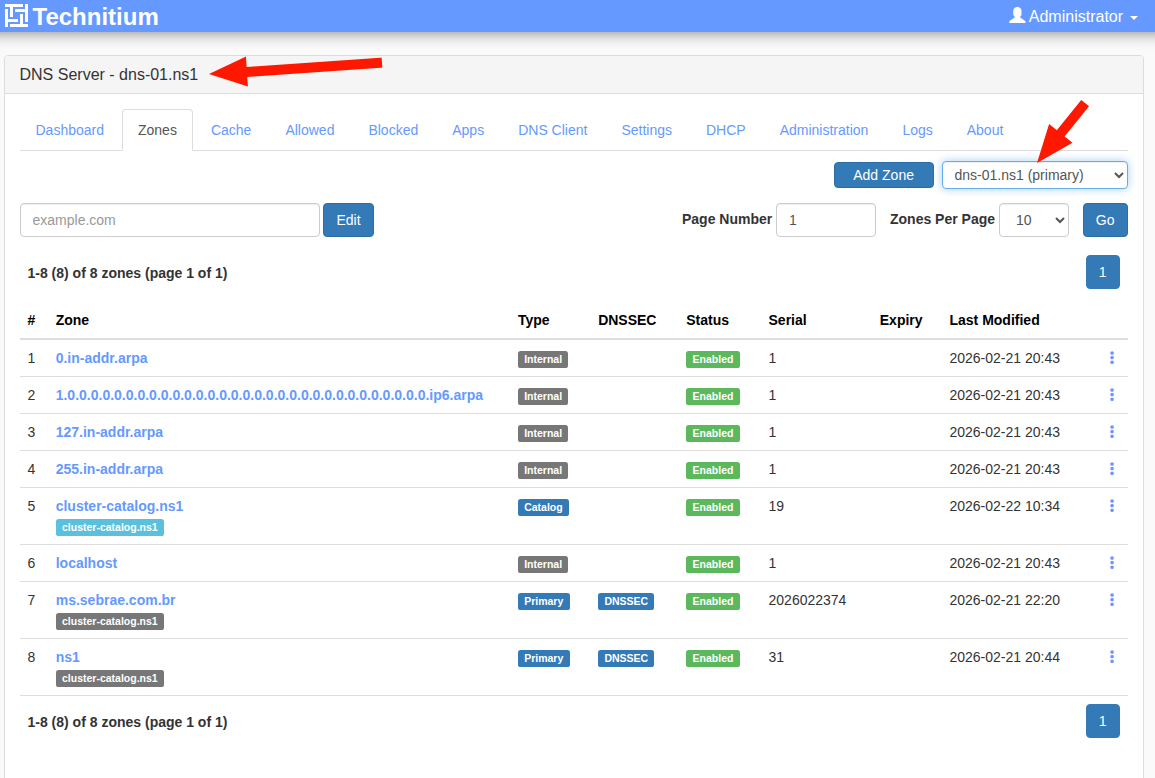Open options menu for ms.sebrae.com.br zone

1111,600
